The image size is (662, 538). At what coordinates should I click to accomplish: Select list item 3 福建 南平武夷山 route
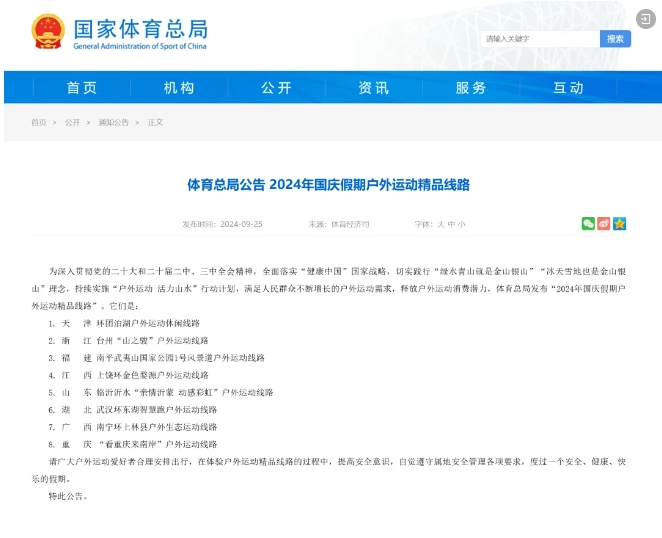point(156,358)
